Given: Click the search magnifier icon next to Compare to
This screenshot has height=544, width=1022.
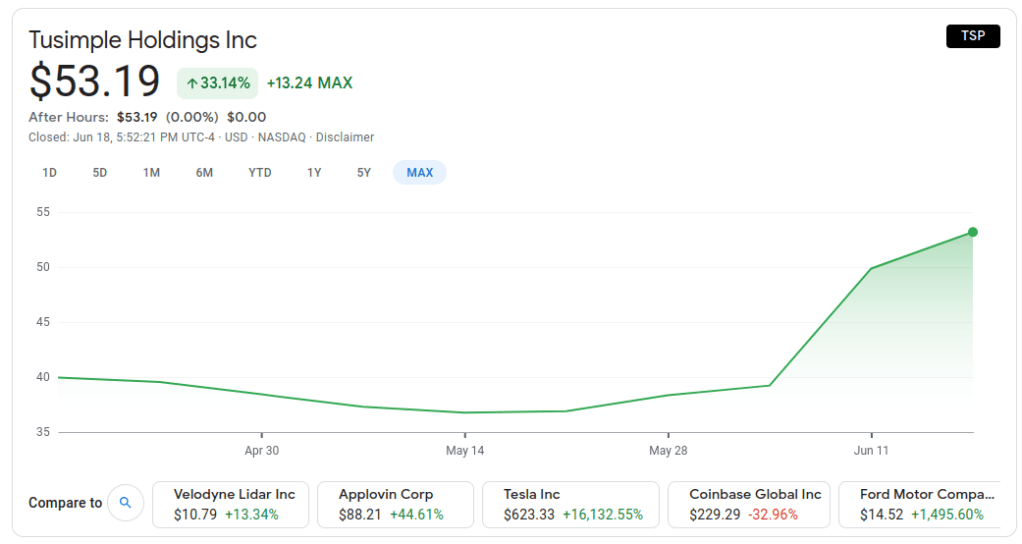Looking at the screenshot, I should pos(125,502).
